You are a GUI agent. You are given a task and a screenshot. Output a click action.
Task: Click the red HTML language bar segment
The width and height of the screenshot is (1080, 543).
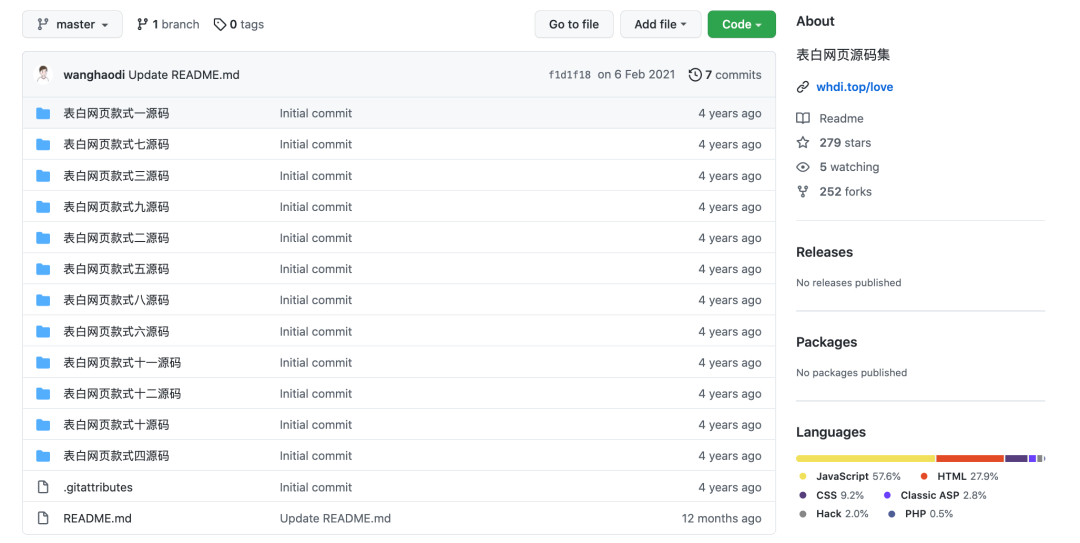coord(970,458)
